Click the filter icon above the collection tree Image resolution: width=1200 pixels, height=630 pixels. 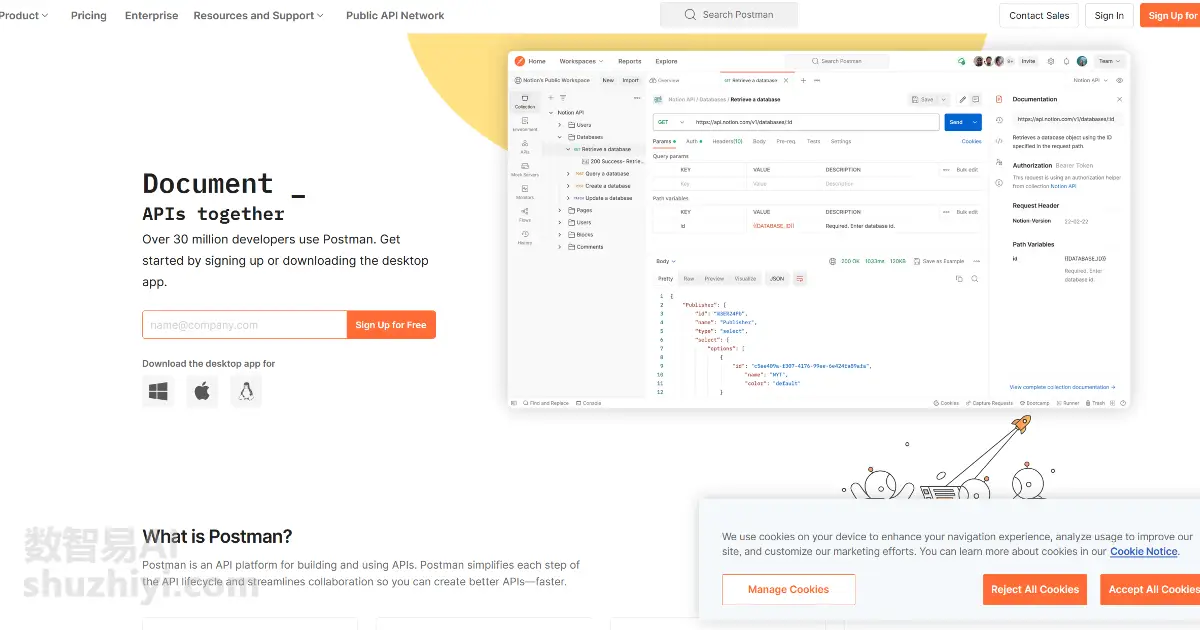click(x=562, y=98)
